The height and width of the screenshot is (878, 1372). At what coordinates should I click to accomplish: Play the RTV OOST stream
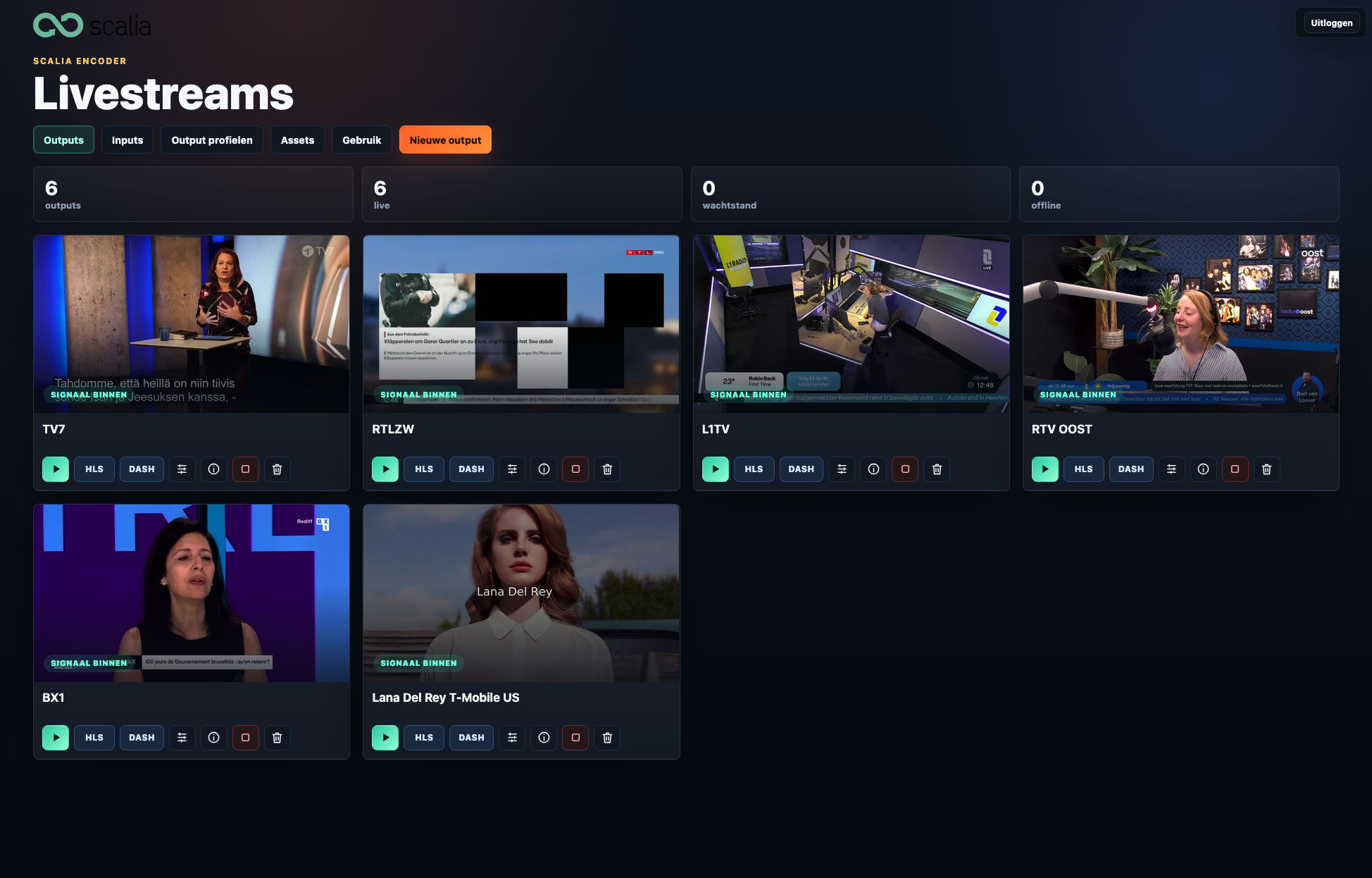(1045, 469)
